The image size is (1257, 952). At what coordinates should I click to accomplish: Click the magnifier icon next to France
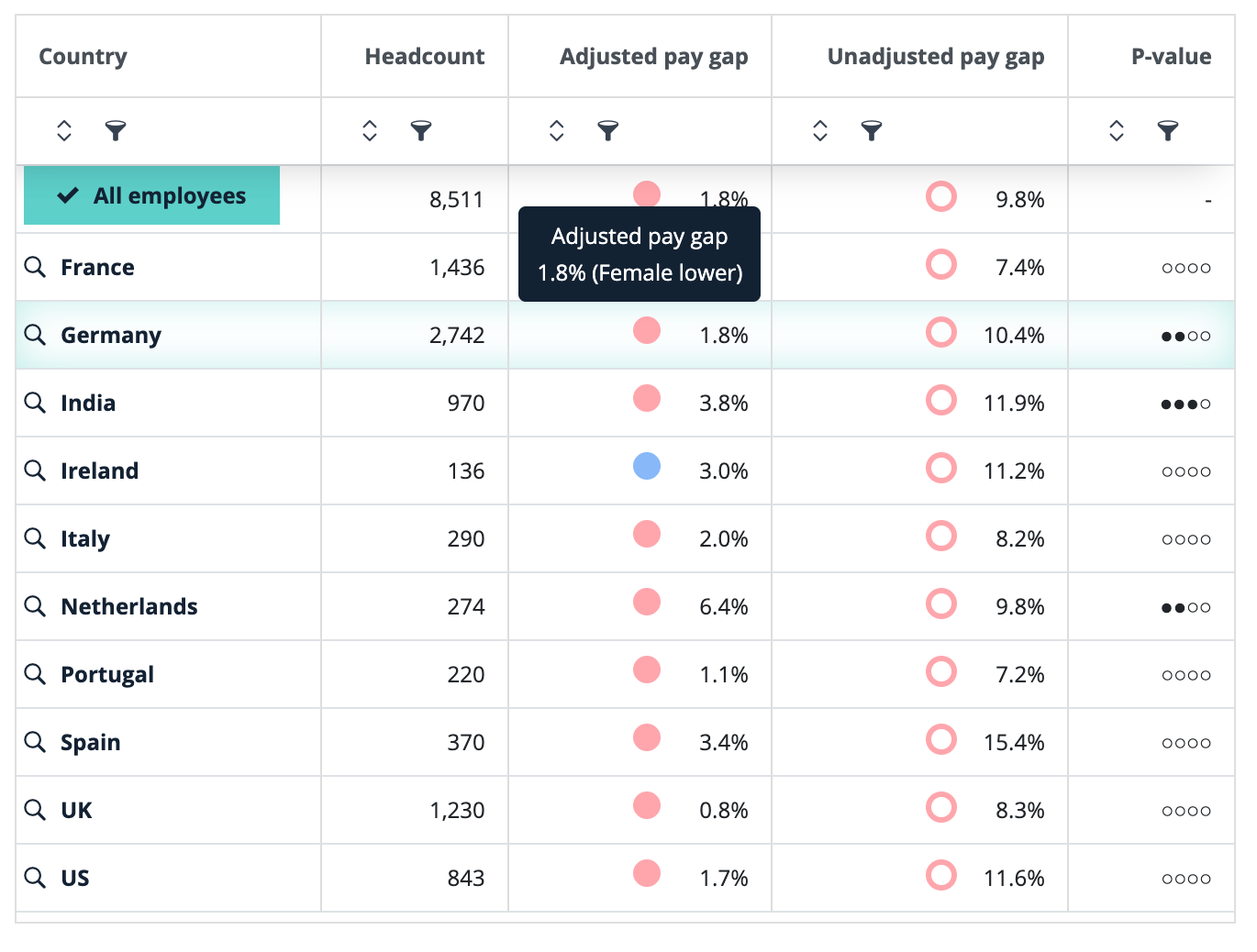point(35,267)
